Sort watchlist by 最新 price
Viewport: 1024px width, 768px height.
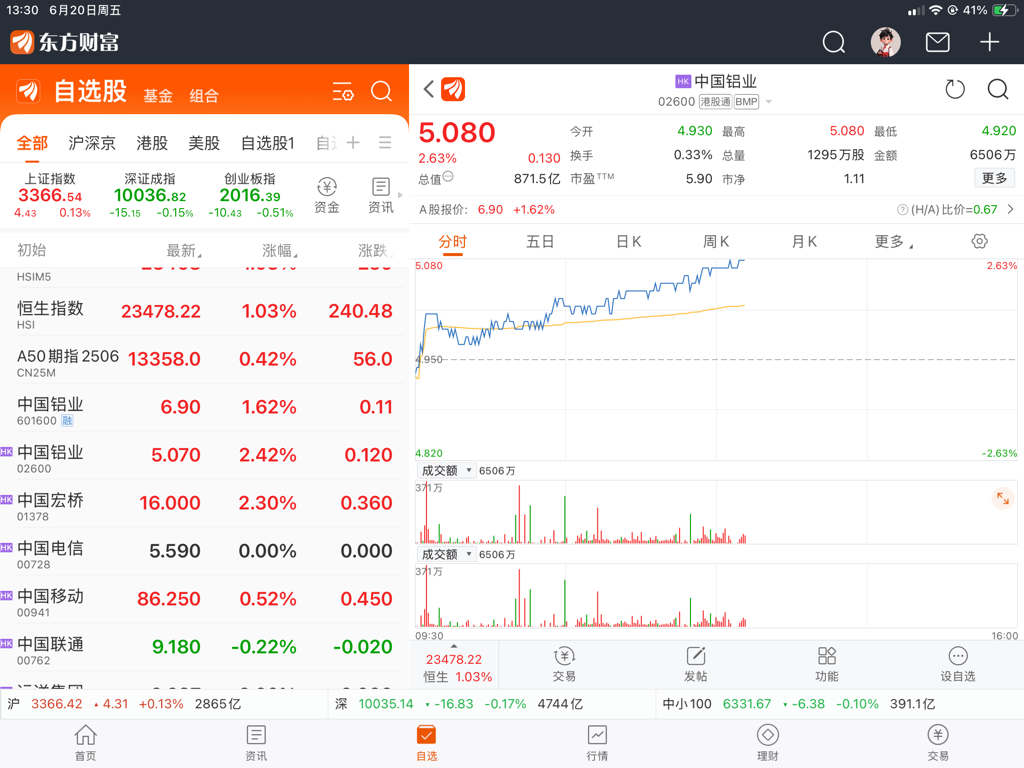coord(184,250)
